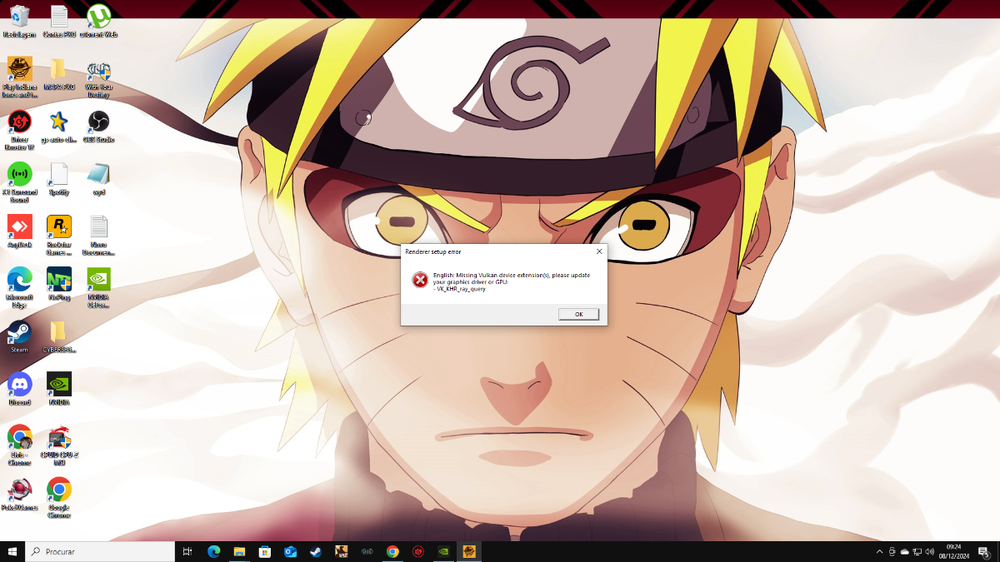
Task: Launch uTorrent Web from the desktop
Action: [x=98, y=17]
